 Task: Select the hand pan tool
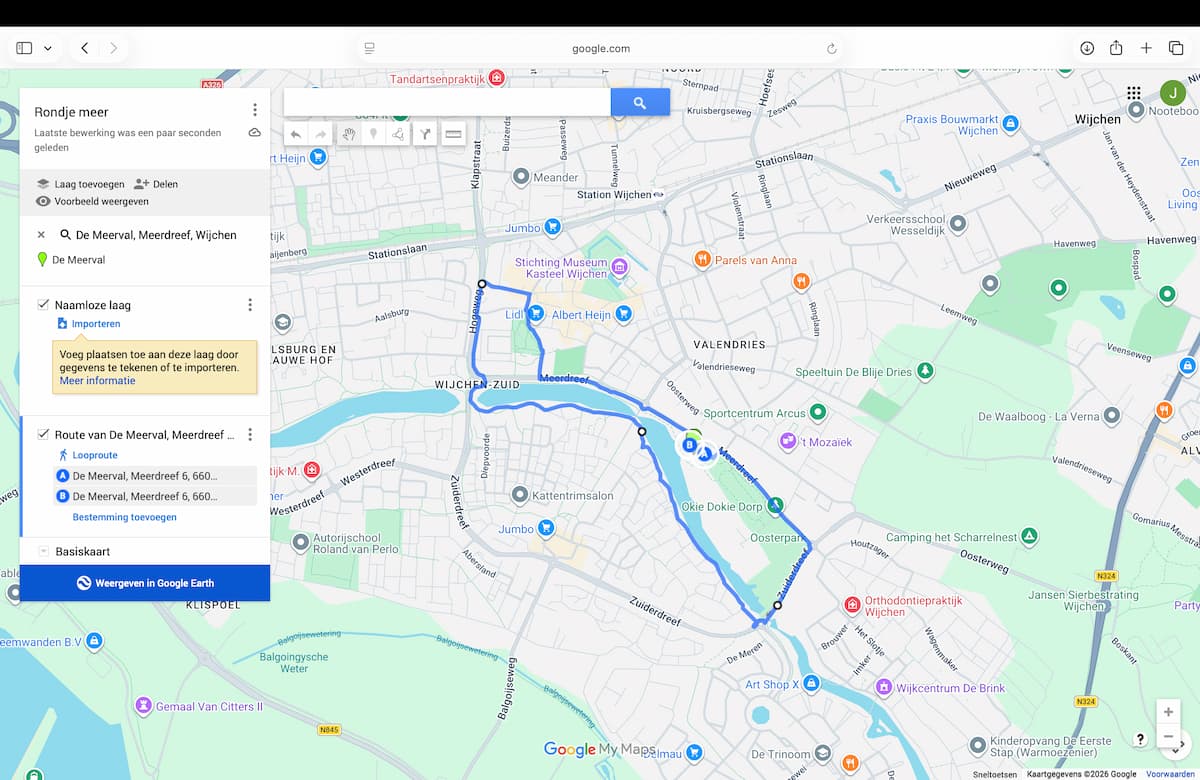(x=348, y=134)
